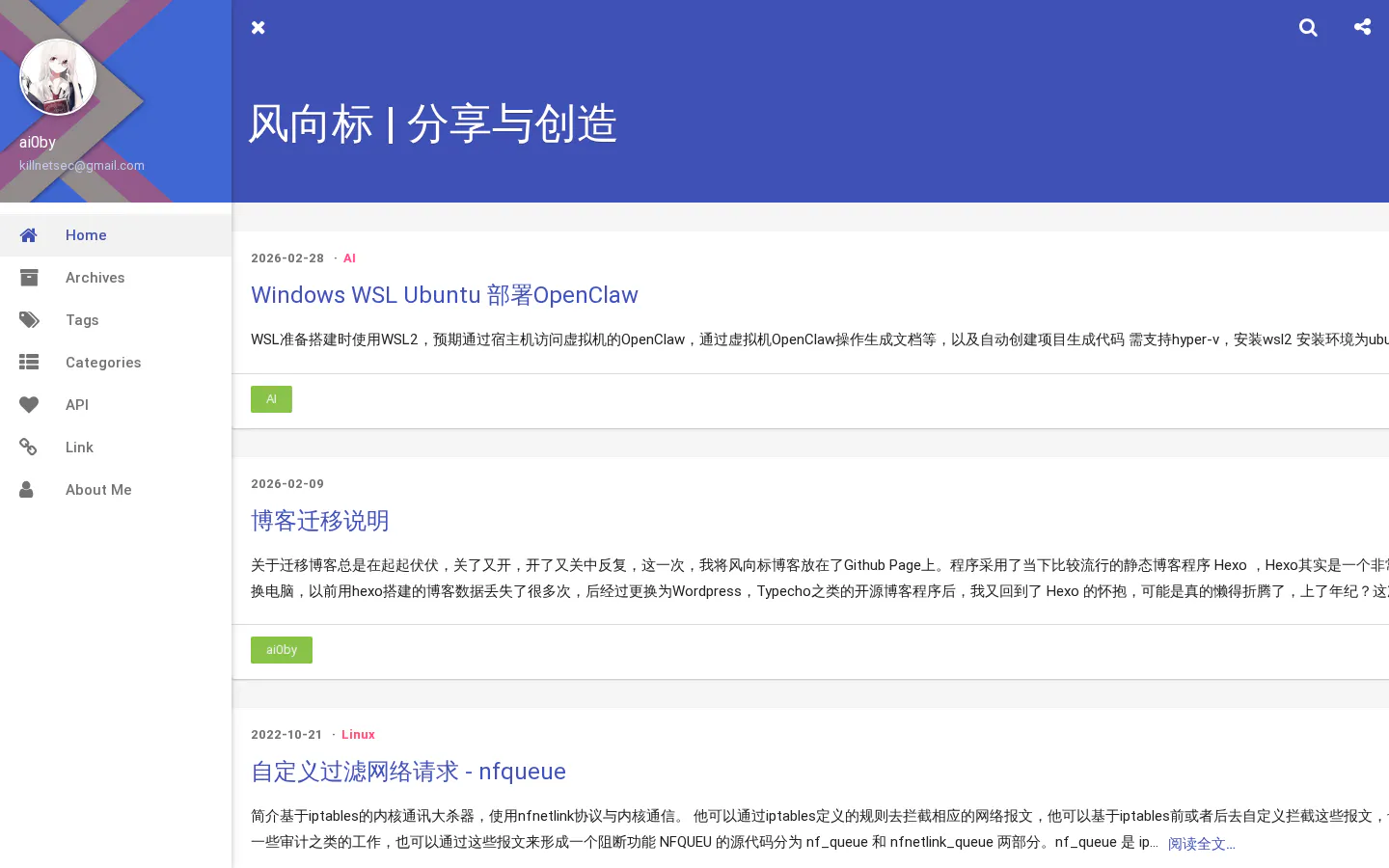Go to the Archives page
Screen dimensions: 1389x868
pos(116,278)
